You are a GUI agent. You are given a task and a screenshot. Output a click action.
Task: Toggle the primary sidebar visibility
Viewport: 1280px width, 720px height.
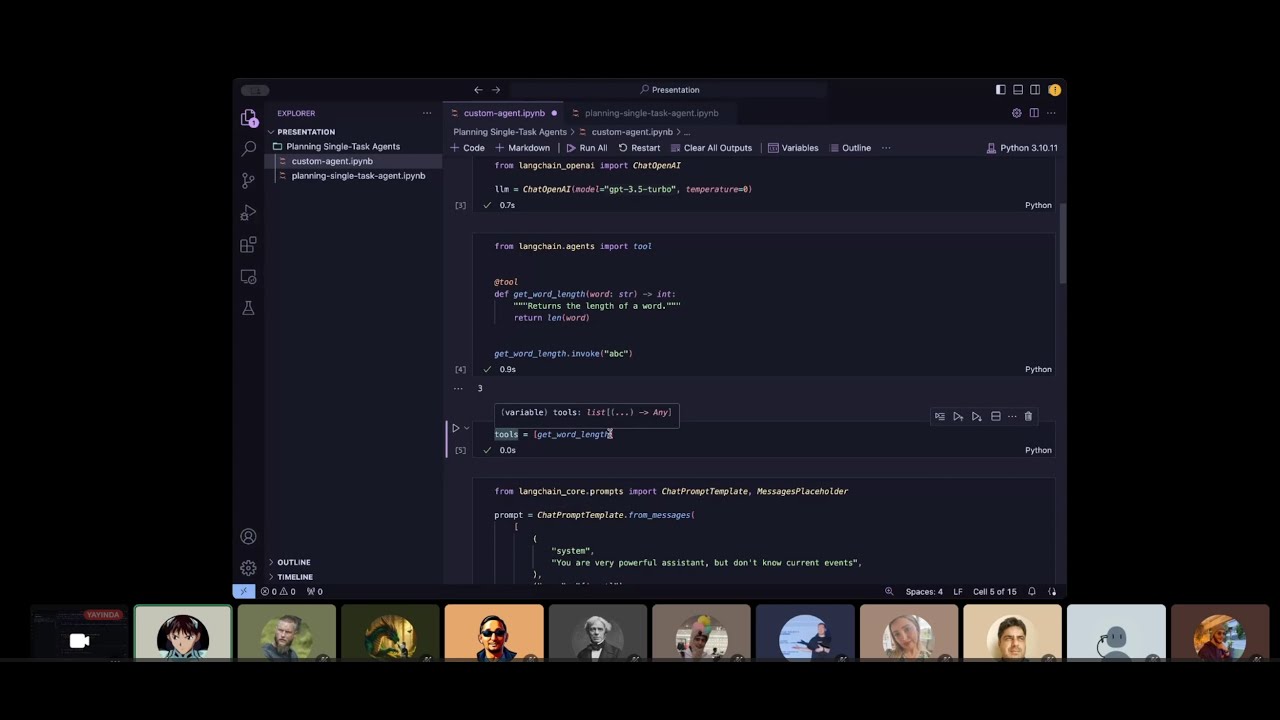coord(1000,90)
